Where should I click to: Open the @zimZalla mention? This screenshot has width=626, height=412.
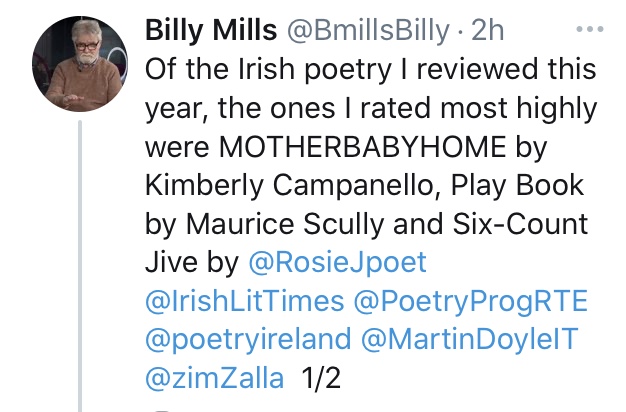(215, 378)
